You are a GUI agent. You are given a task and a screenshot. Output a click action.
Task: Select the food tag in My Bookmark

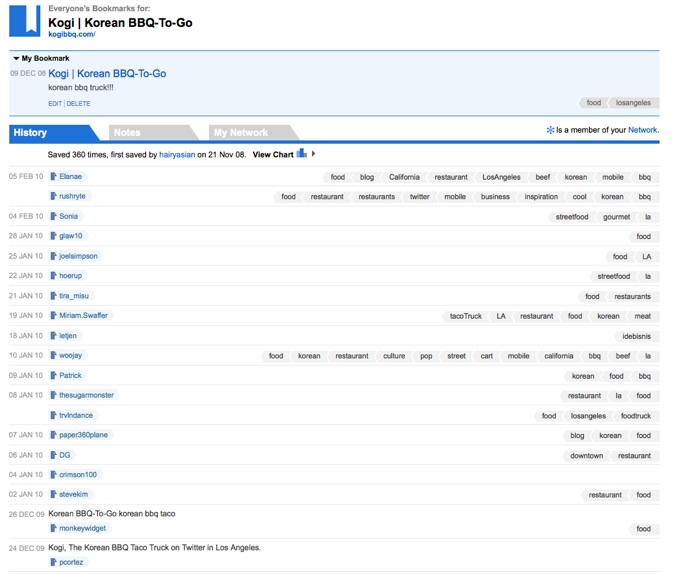594,103
